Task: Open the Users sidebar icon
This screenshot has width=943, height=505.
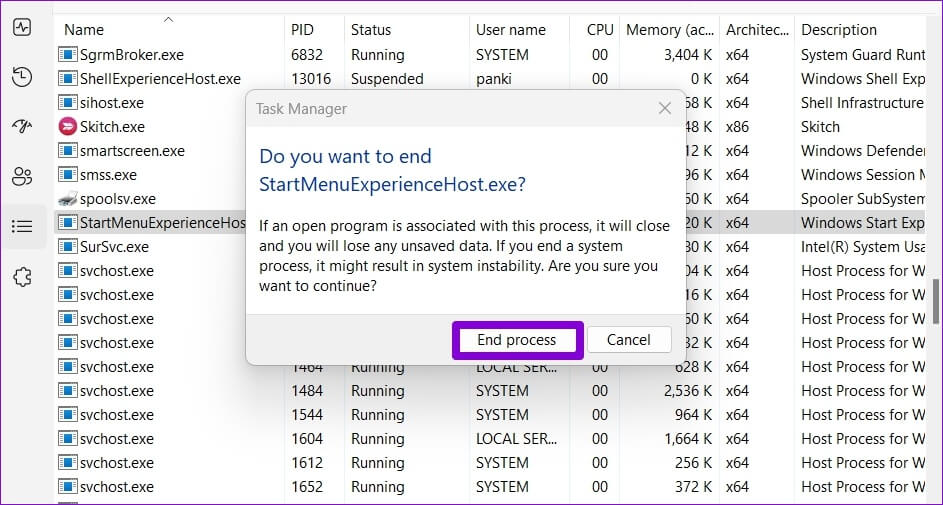Action: [x=22, y=177]
